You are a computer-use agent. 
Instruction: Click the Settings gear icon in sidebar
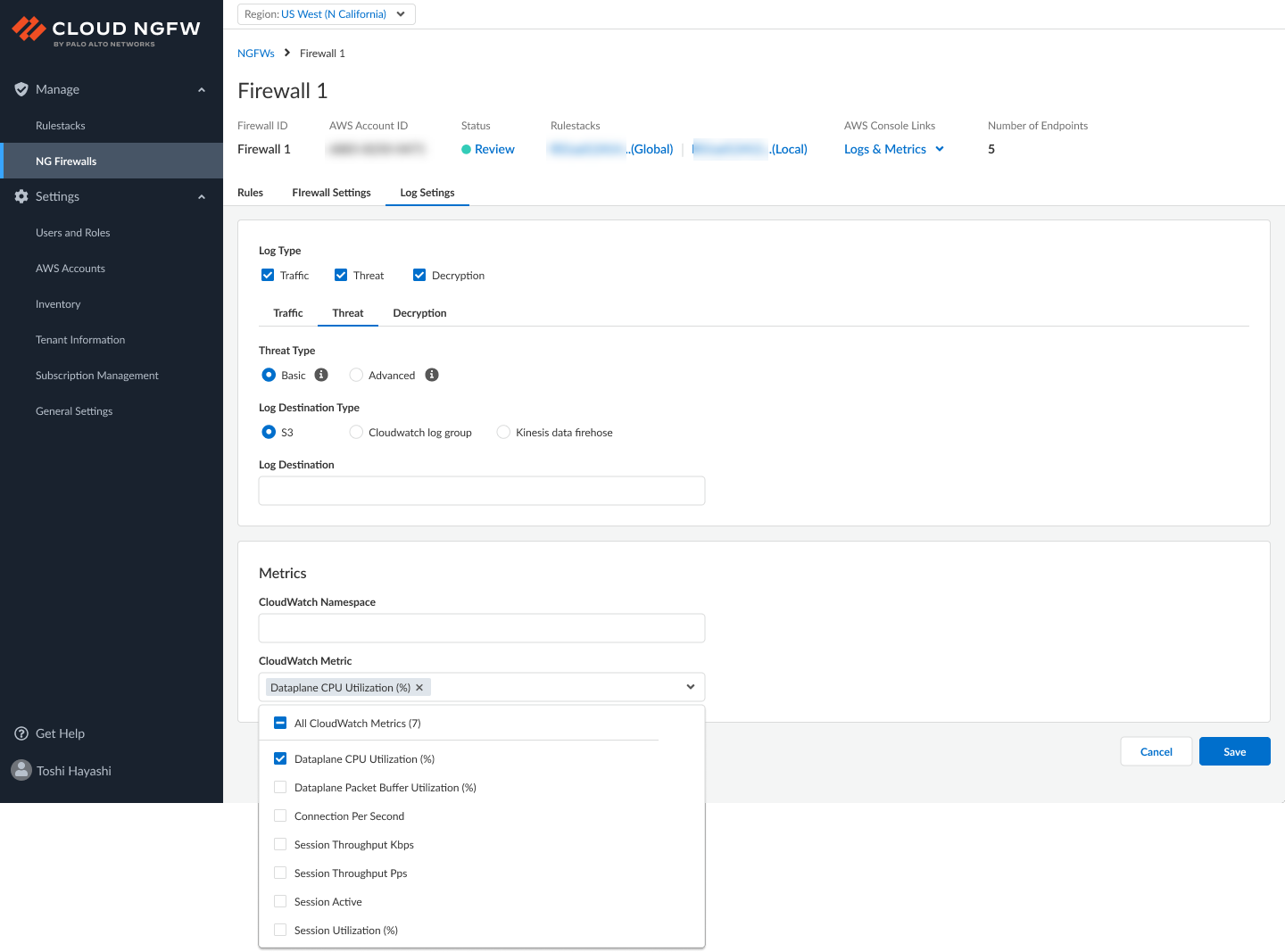click(x=21, y=196)
